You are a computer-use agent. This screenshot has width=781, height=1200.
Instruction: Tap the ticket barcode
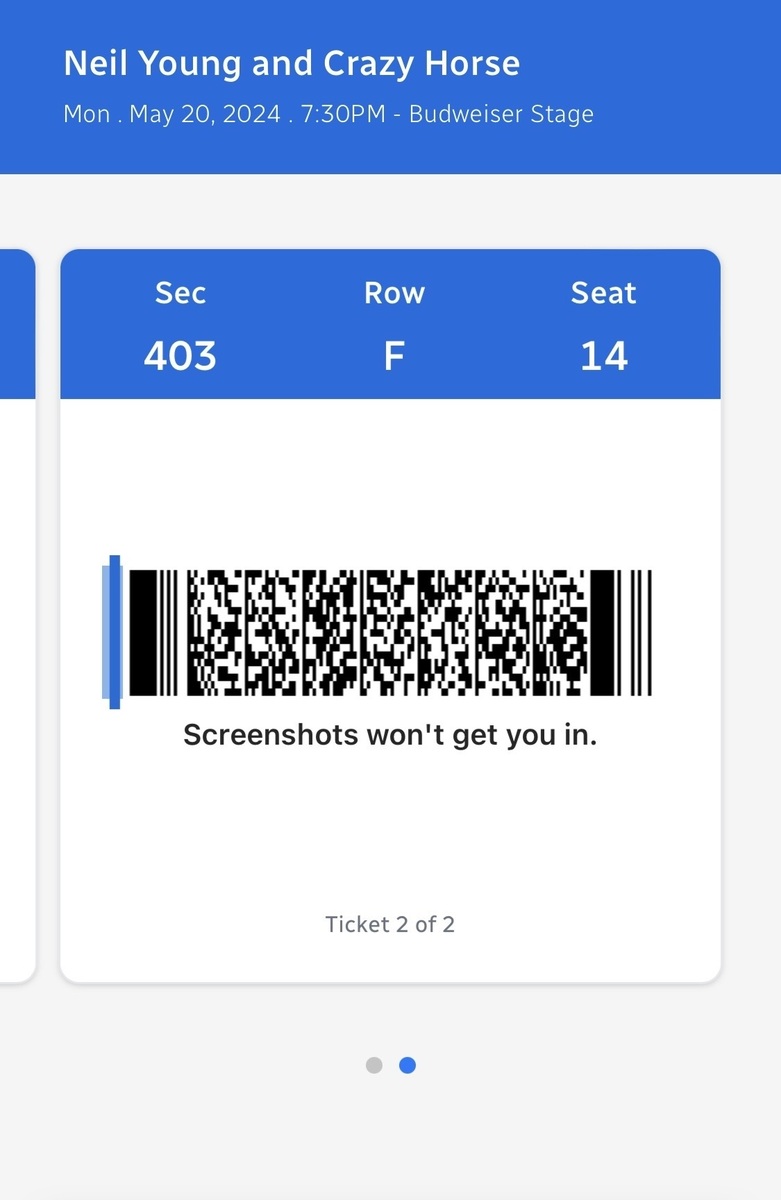390,633
